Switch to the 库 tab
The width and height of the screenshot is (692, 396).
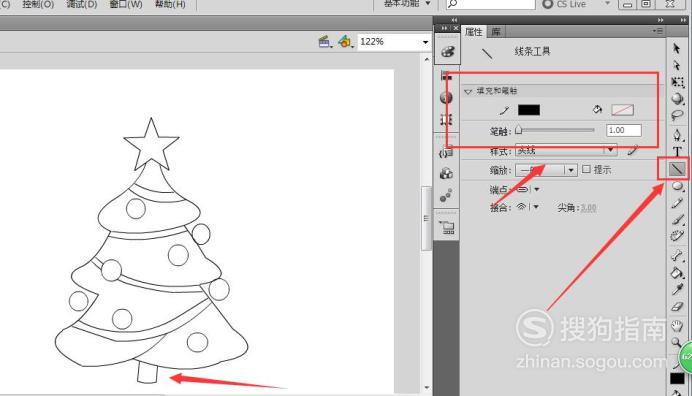coord(496,31)
